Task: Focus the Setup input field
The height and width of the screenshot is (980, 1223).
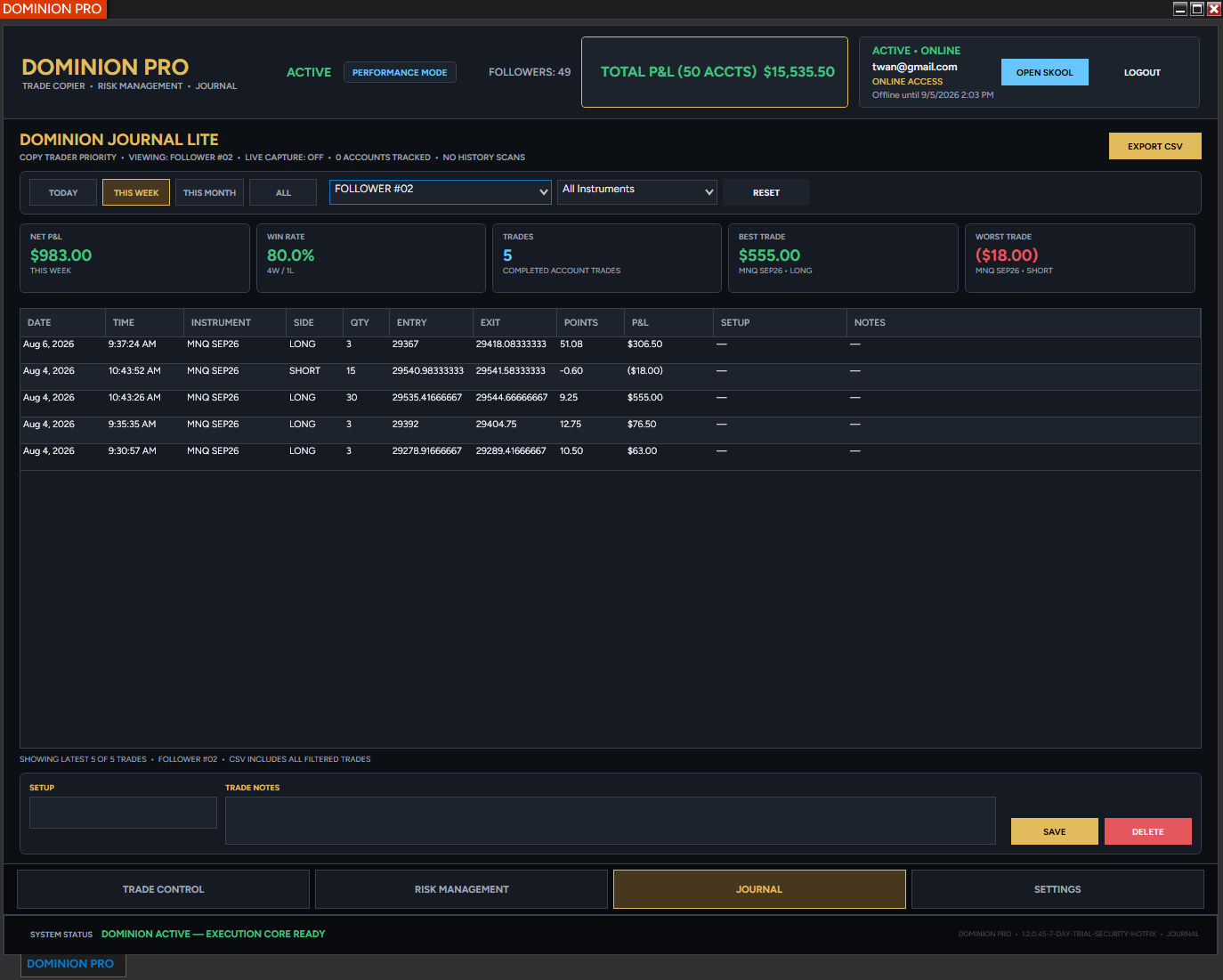Action: tap(123, 813)
